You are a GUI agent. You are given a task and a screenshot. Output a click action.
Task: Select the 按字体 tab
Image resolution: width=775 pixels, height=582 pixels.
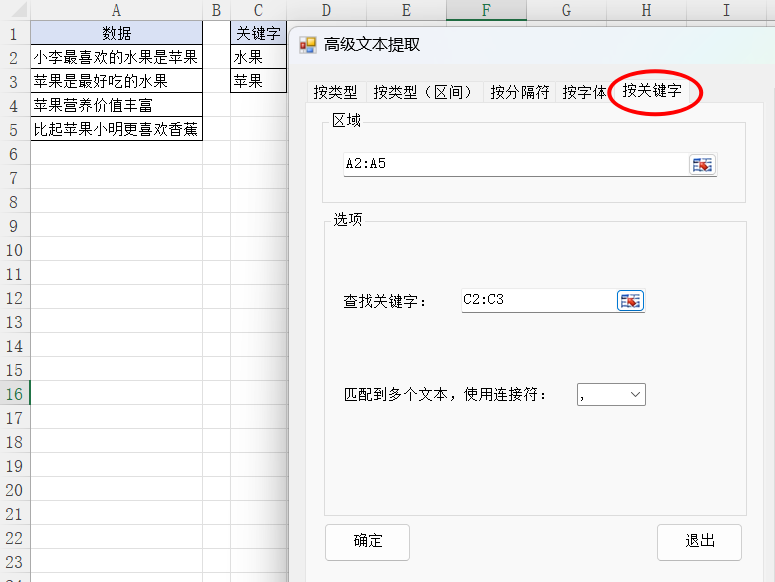pos(583,92)
